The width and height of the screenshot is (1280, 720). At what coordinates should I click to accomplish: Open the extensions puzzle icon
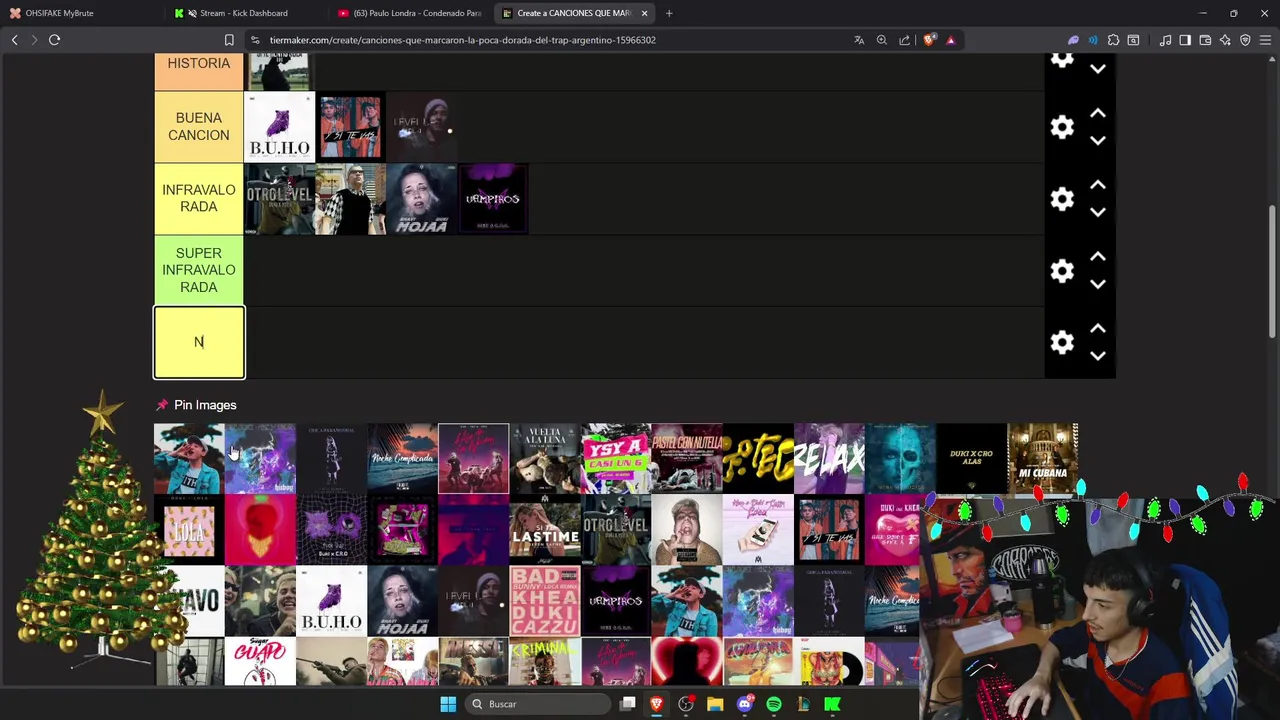click(x=1113, y=40)
